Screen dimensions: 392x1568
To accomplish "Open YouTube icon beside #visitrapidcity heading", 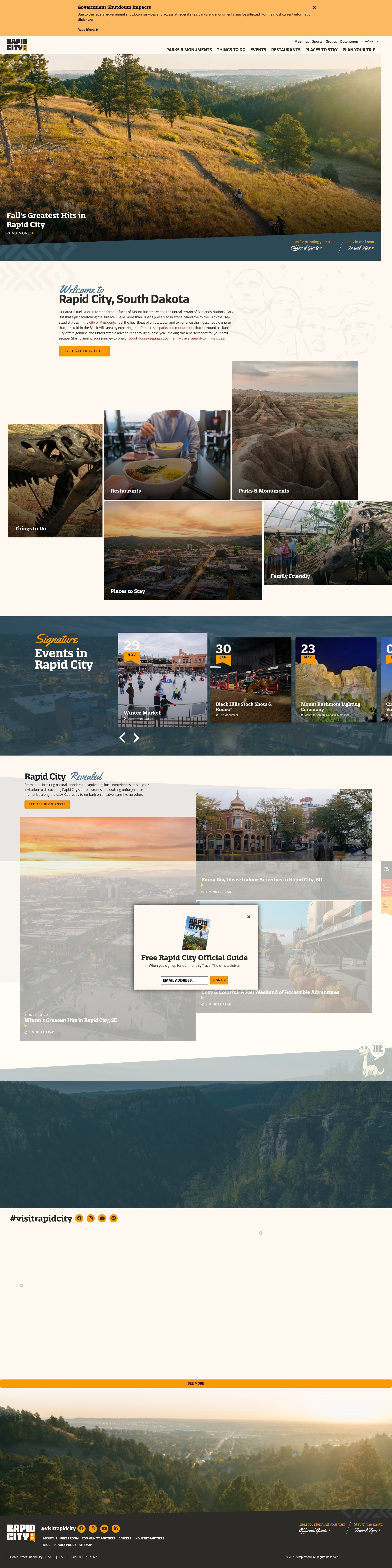I will (x=102, y=1218).
